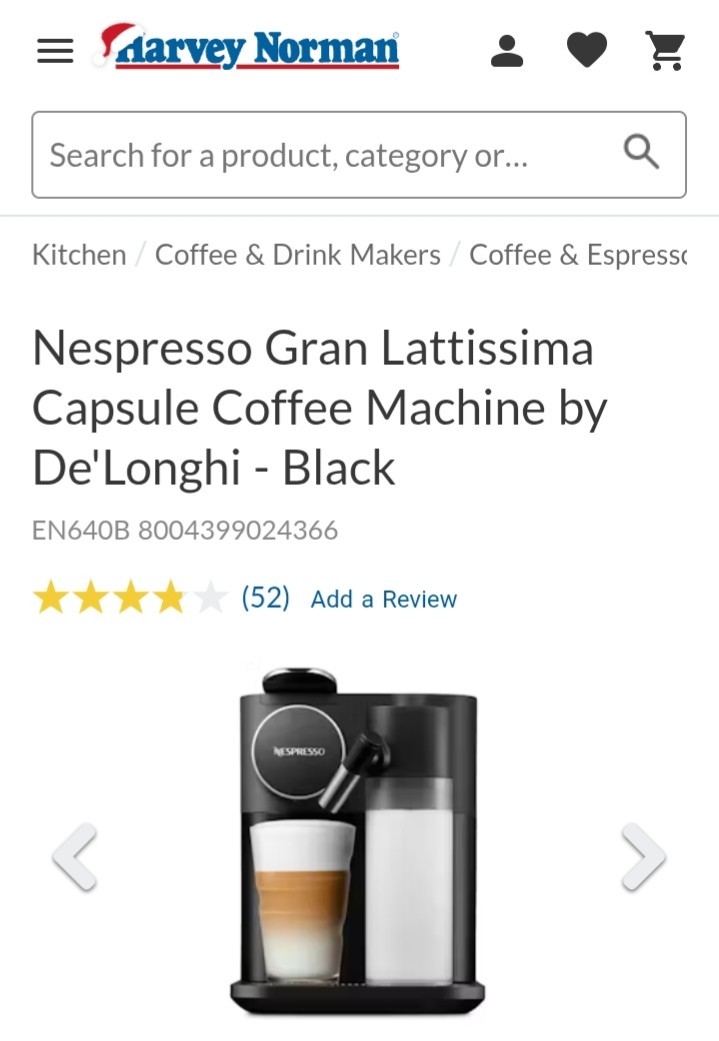Click the EN640B model number text
The height and width of the screenshot is (1041, 719).
[x=80, y=530]
